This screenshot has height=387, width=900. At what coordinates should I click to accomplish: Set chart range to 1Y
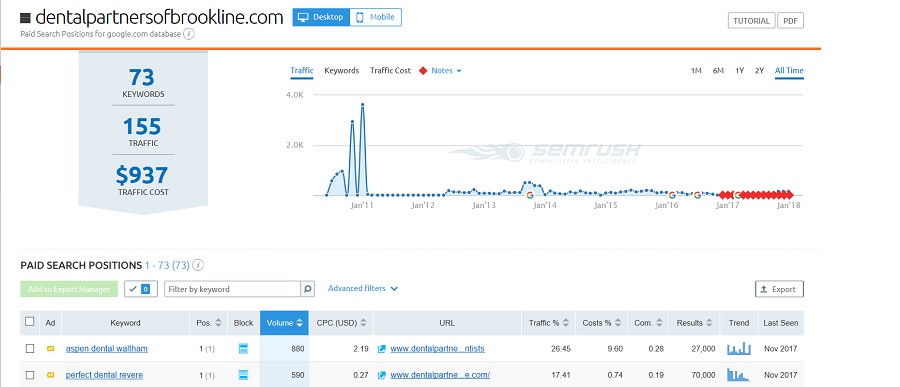740,71
